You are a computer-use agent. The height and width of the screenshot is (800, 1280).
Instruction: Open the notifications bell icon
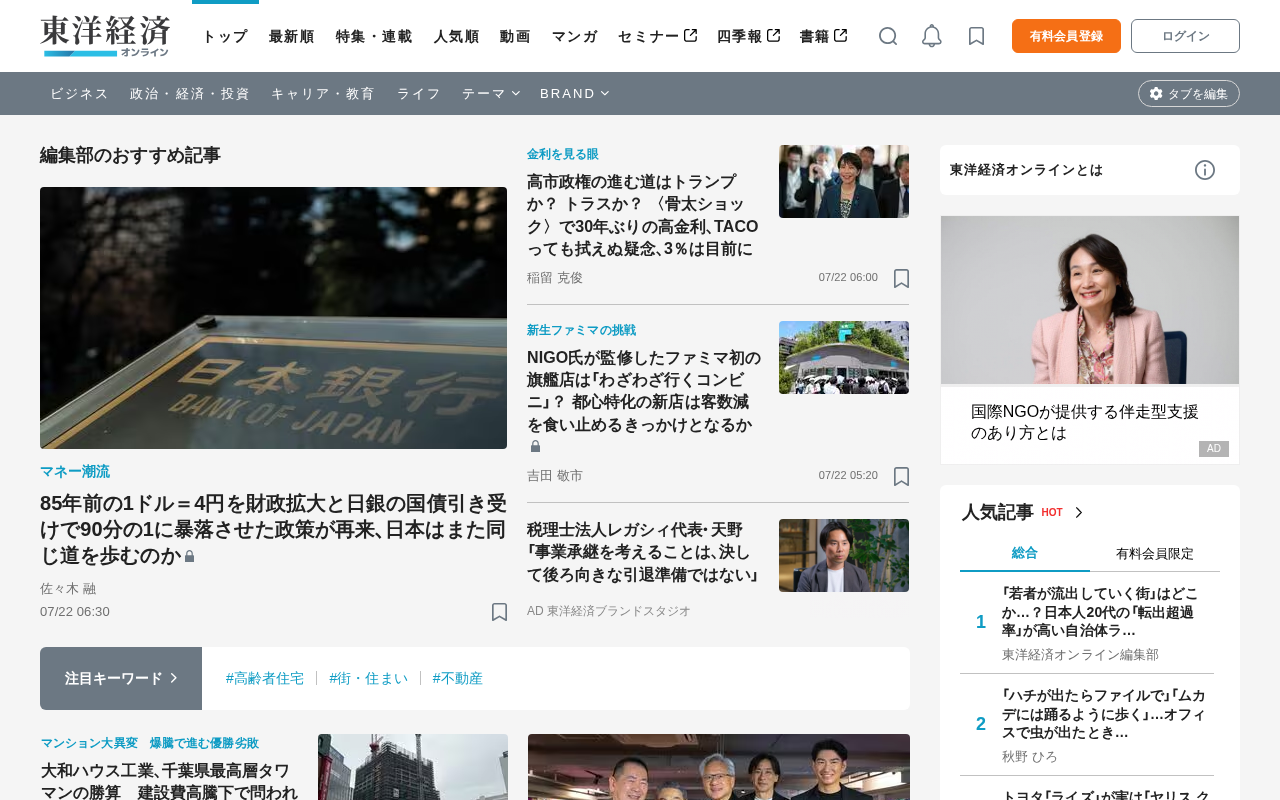[x=932, y=36]
